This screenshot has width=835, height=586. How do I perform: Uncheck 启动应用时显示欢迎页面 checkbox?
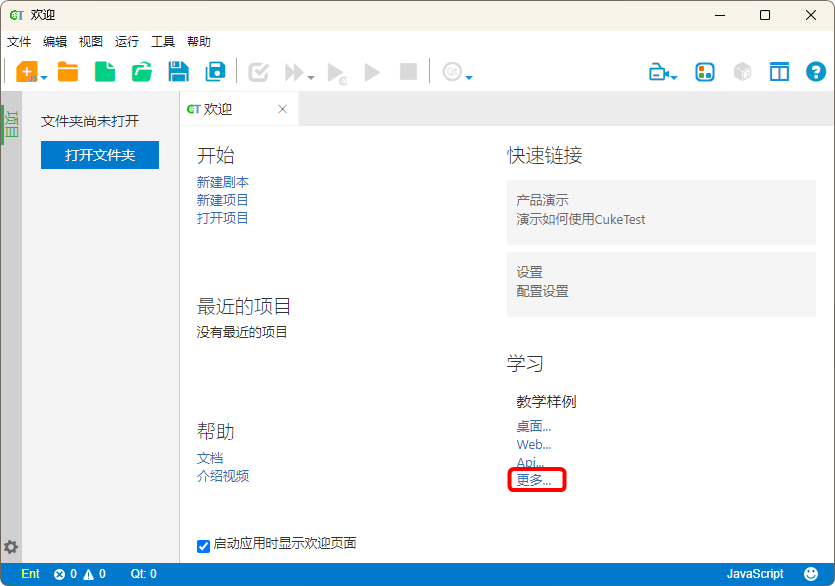click(204, 545)
